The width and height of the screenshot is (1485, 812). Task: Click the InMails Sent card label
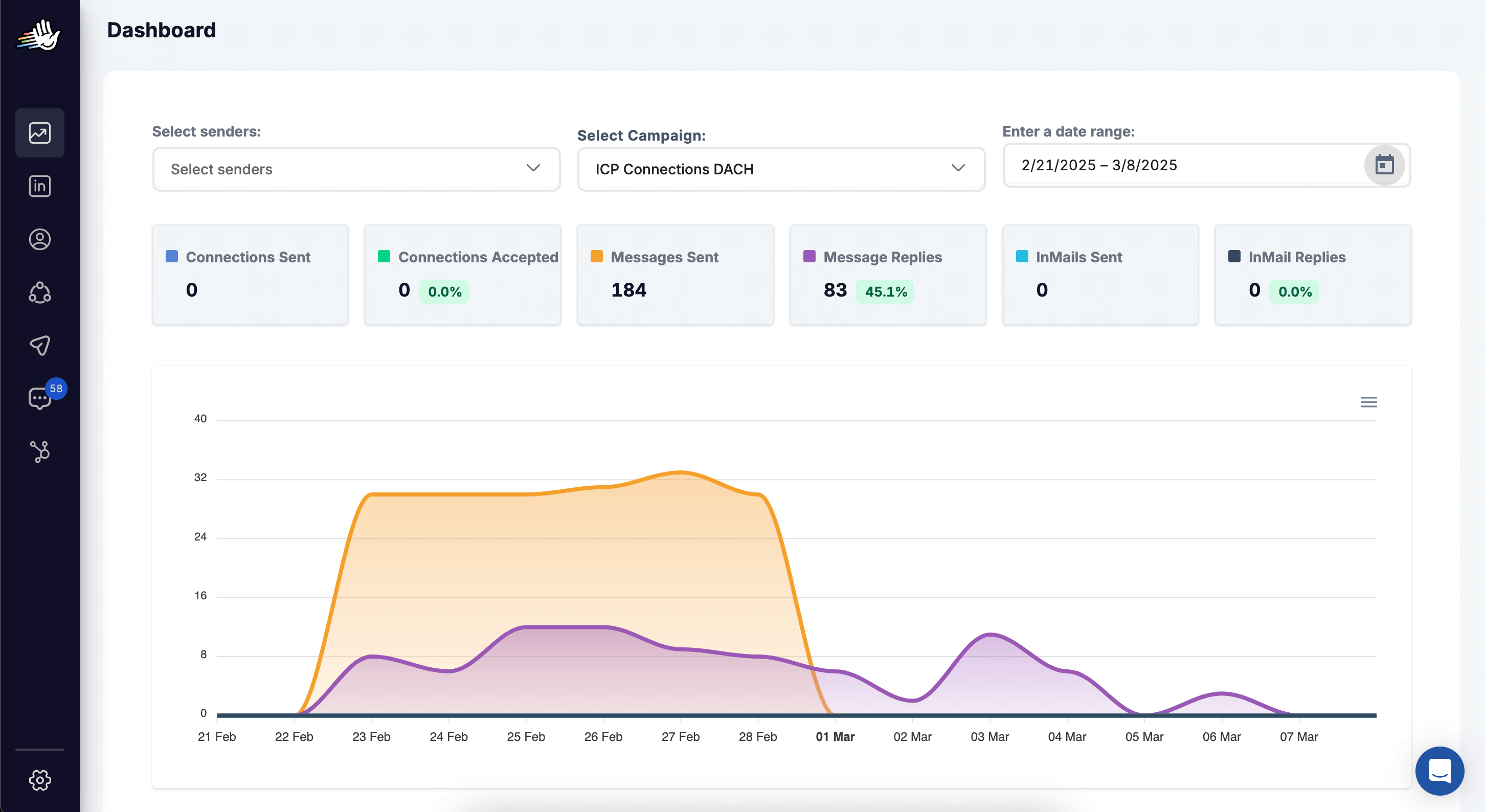click(1078, 257)
